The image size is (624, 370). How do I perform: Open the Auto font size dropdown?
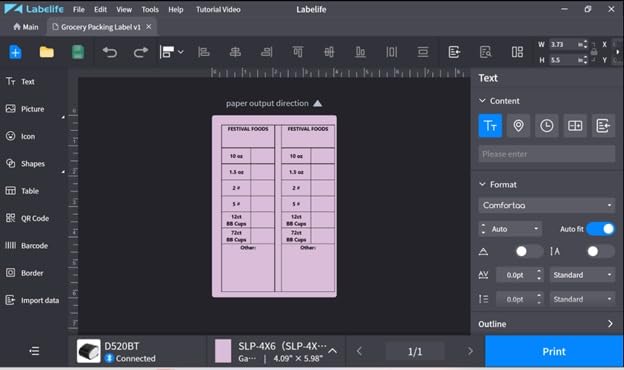click(510, 229)
